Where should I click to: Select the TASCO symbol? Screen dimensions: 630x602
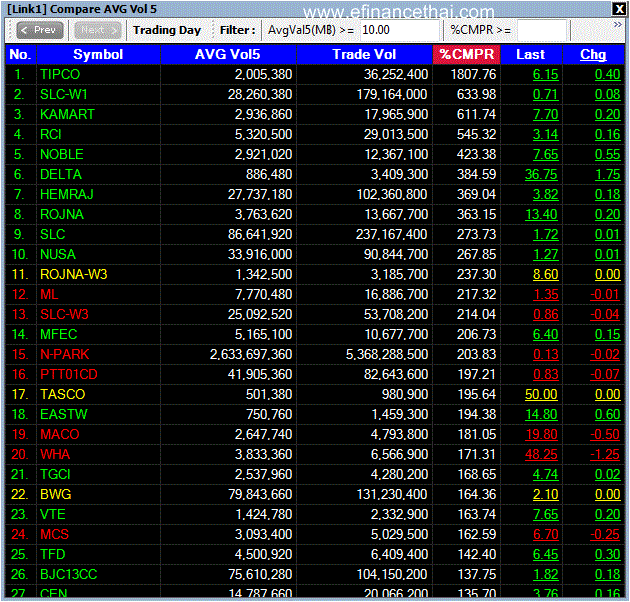coord(63,394)
